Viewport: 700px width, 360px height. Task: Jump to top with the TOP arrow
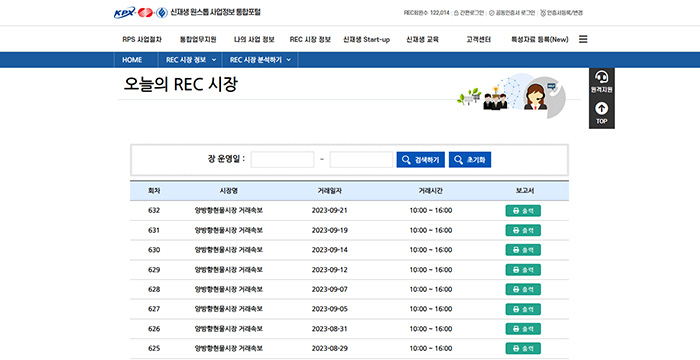(x=601, y=113)
